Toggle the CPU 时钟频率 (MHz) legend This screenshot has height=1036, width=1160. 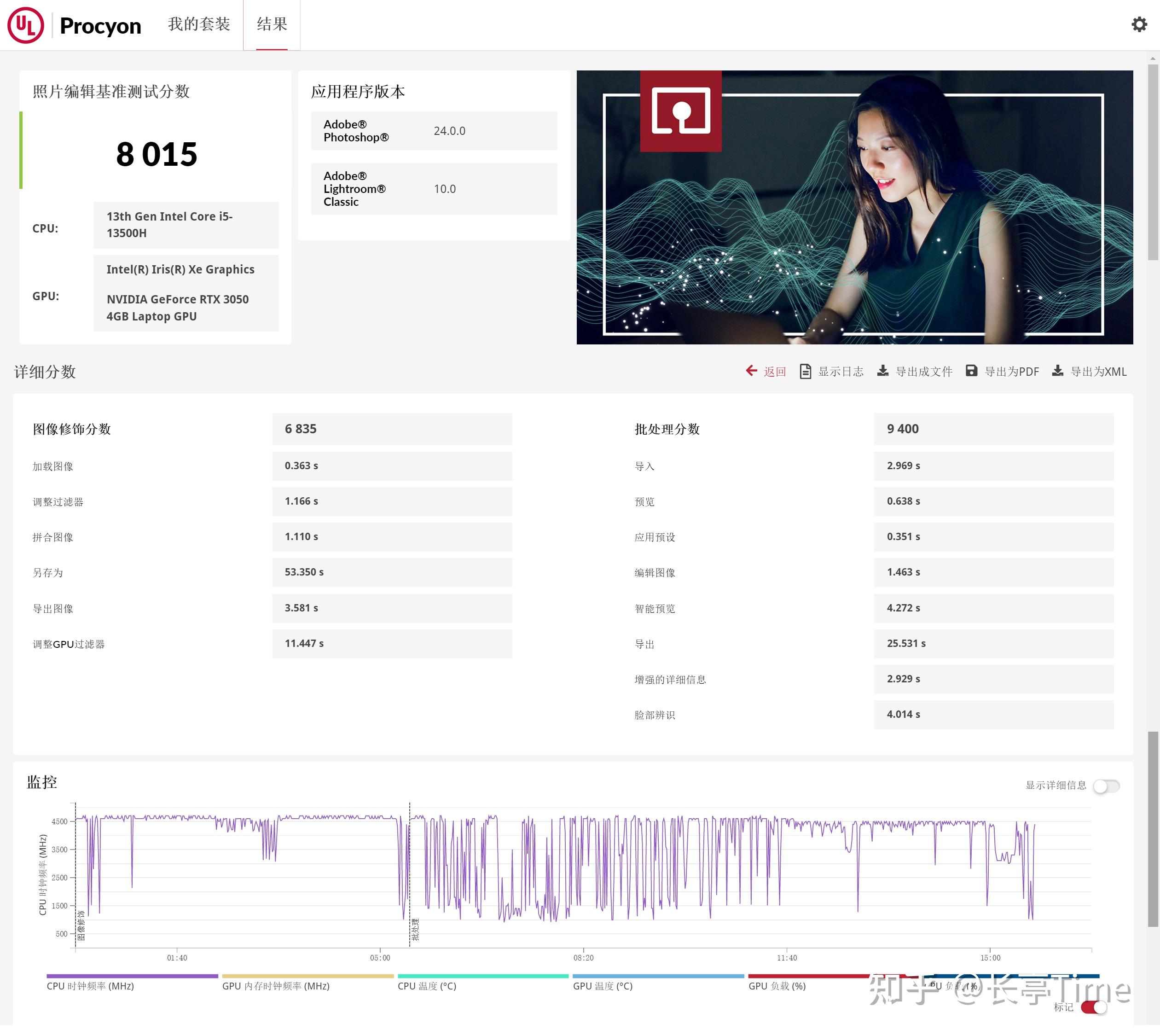coord(90,986)
